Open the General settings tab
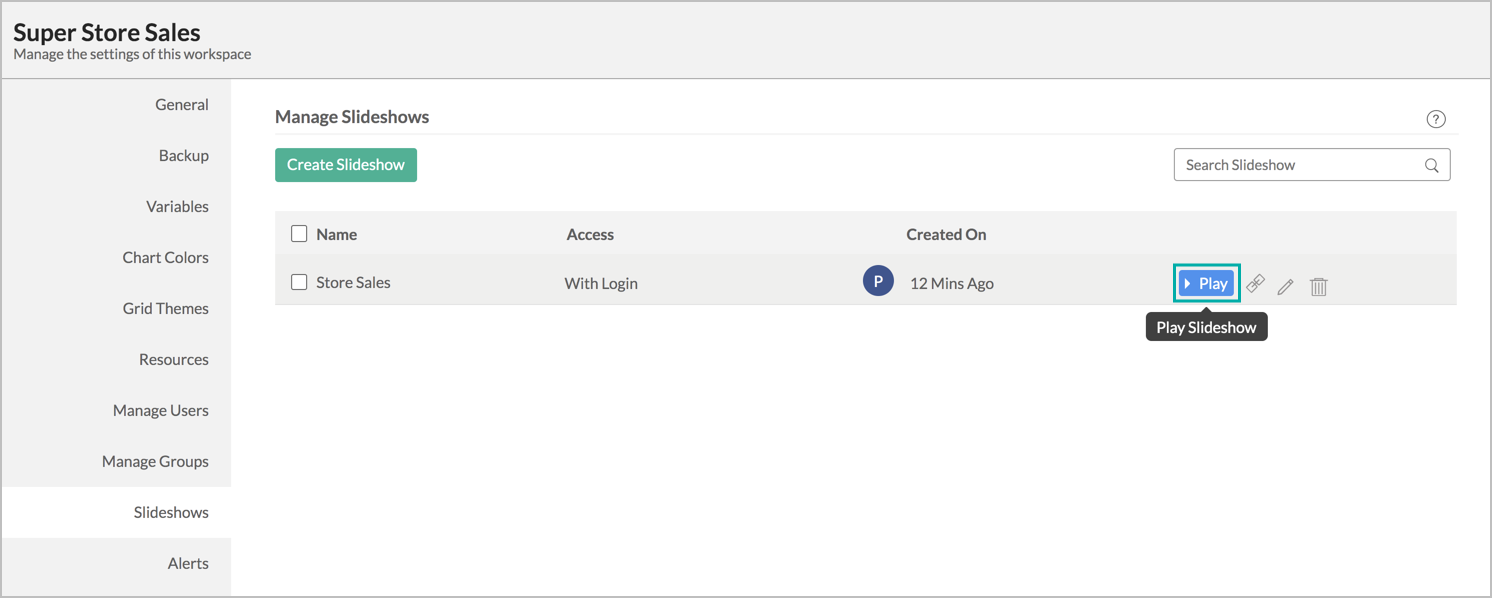The image size is (1492, 598). (182, 105)
